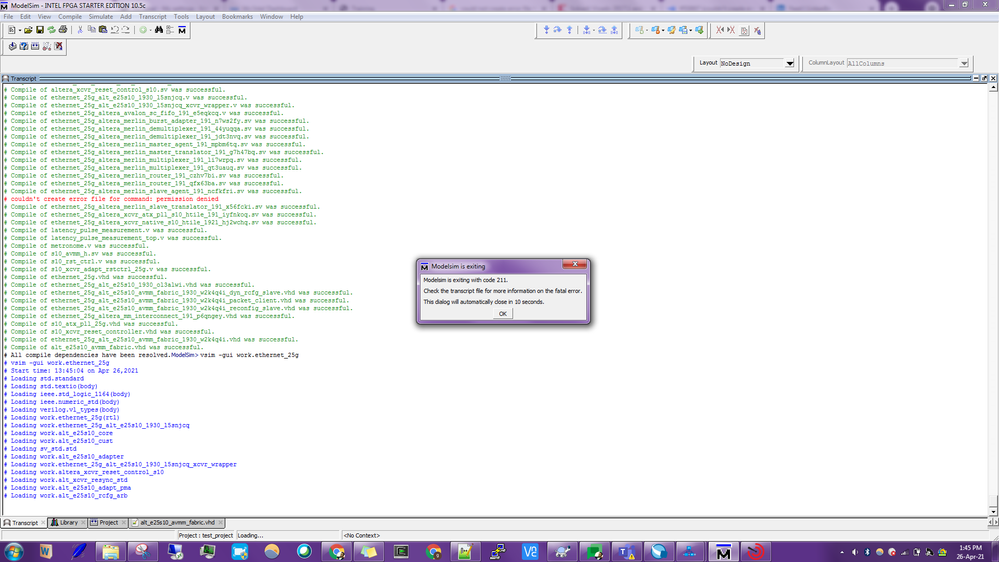Click OK in the Modelsim is exiting dialog
Viewport: 999px width, 562px height.
click(x=502, y=313)
